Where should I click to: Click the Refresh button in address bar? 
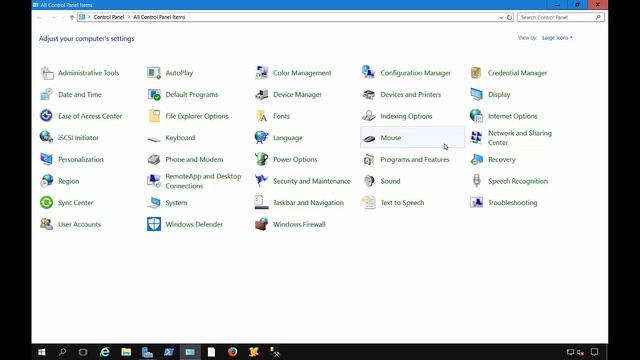pos(509,17)
